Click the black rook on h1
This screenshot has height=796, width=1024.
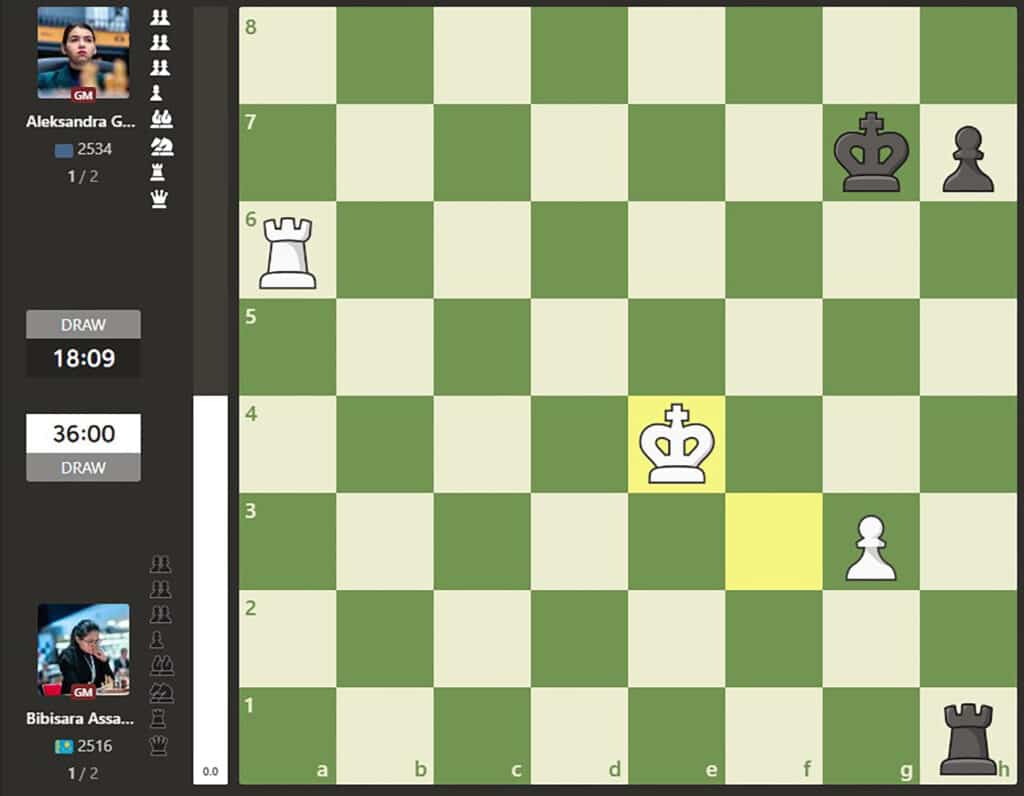(968, 738)
